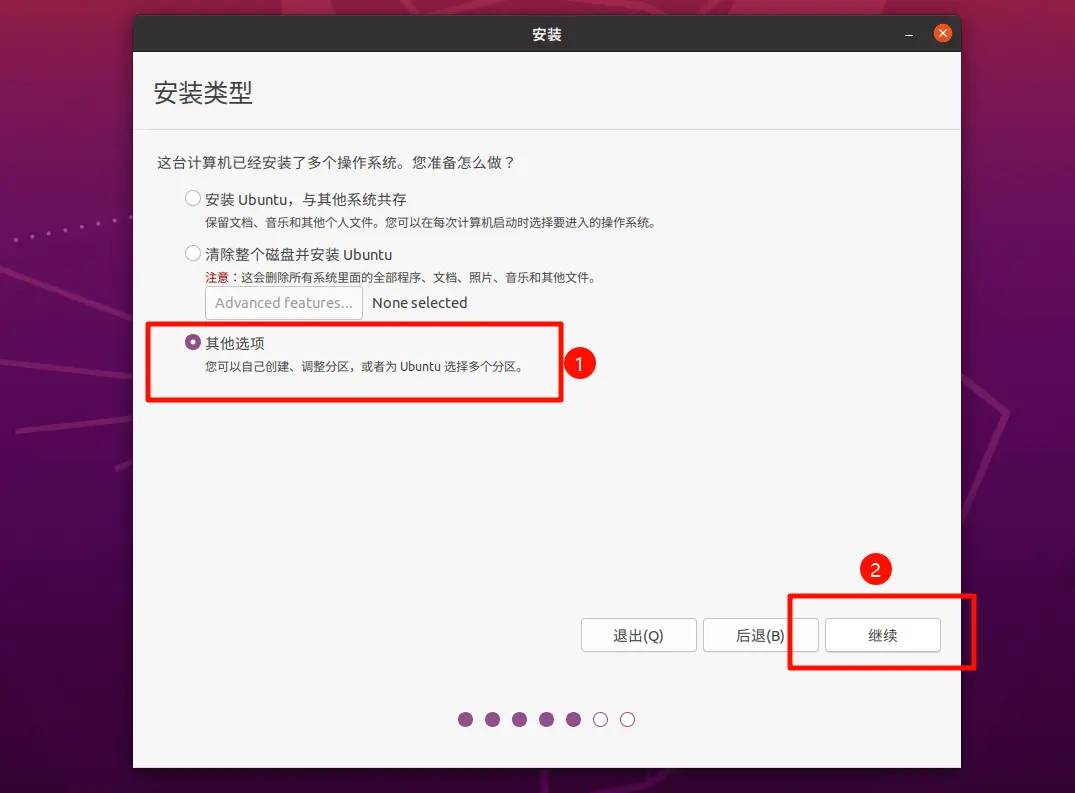Click the Advanced features... button
Viewport: 1075px width, 793px height.
click(x=284, y=303)
